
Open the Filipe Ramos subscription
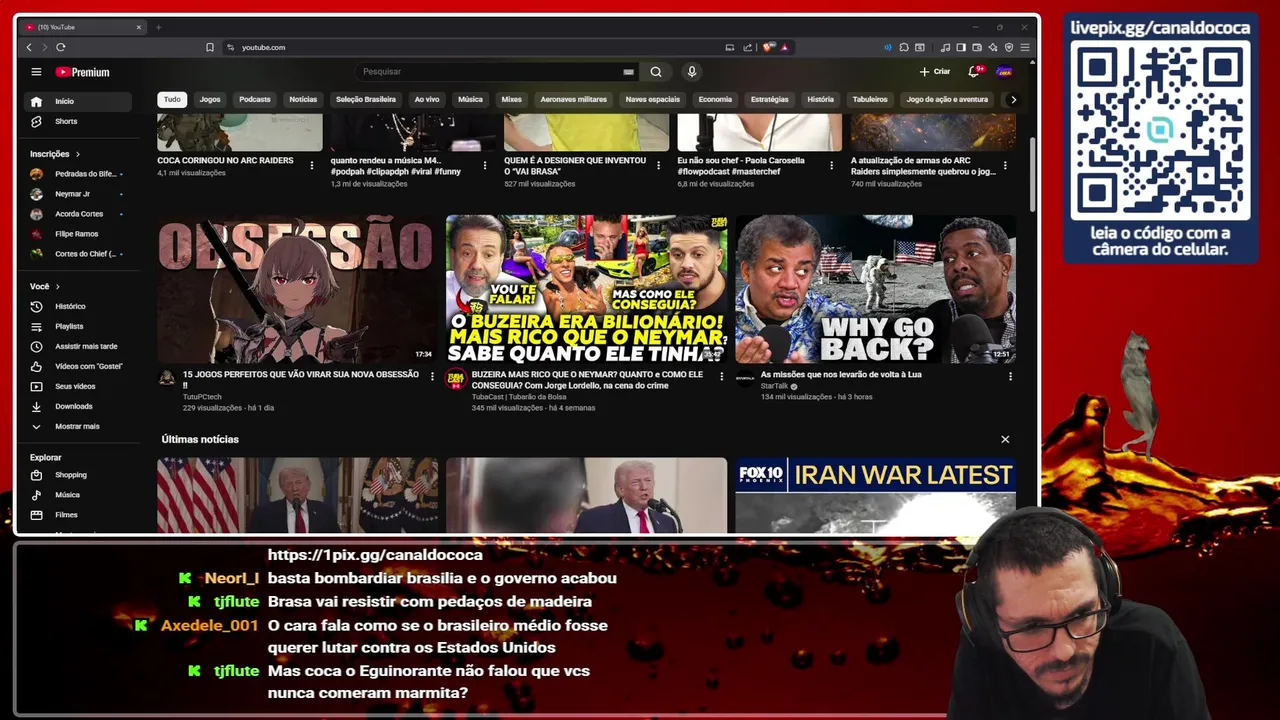coord(78,234)
